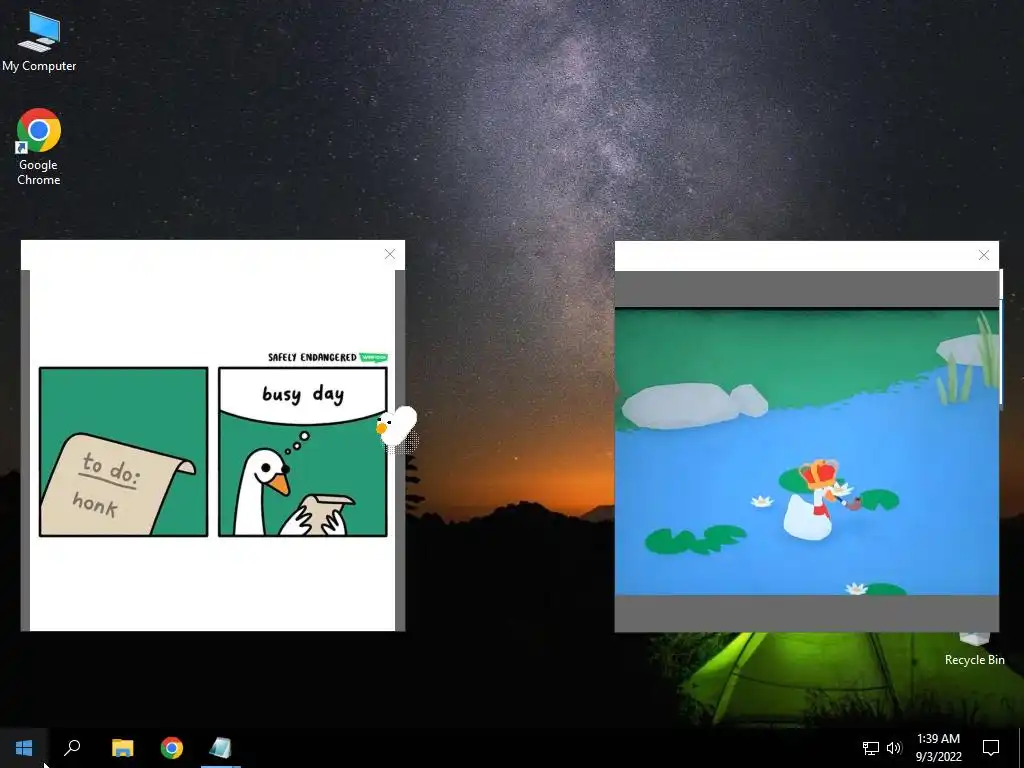Image resolution: width=1024 pixels, height=768 pixels.
Task: Launch Chrome from the taskbar
Action: [x=172, y=748]
